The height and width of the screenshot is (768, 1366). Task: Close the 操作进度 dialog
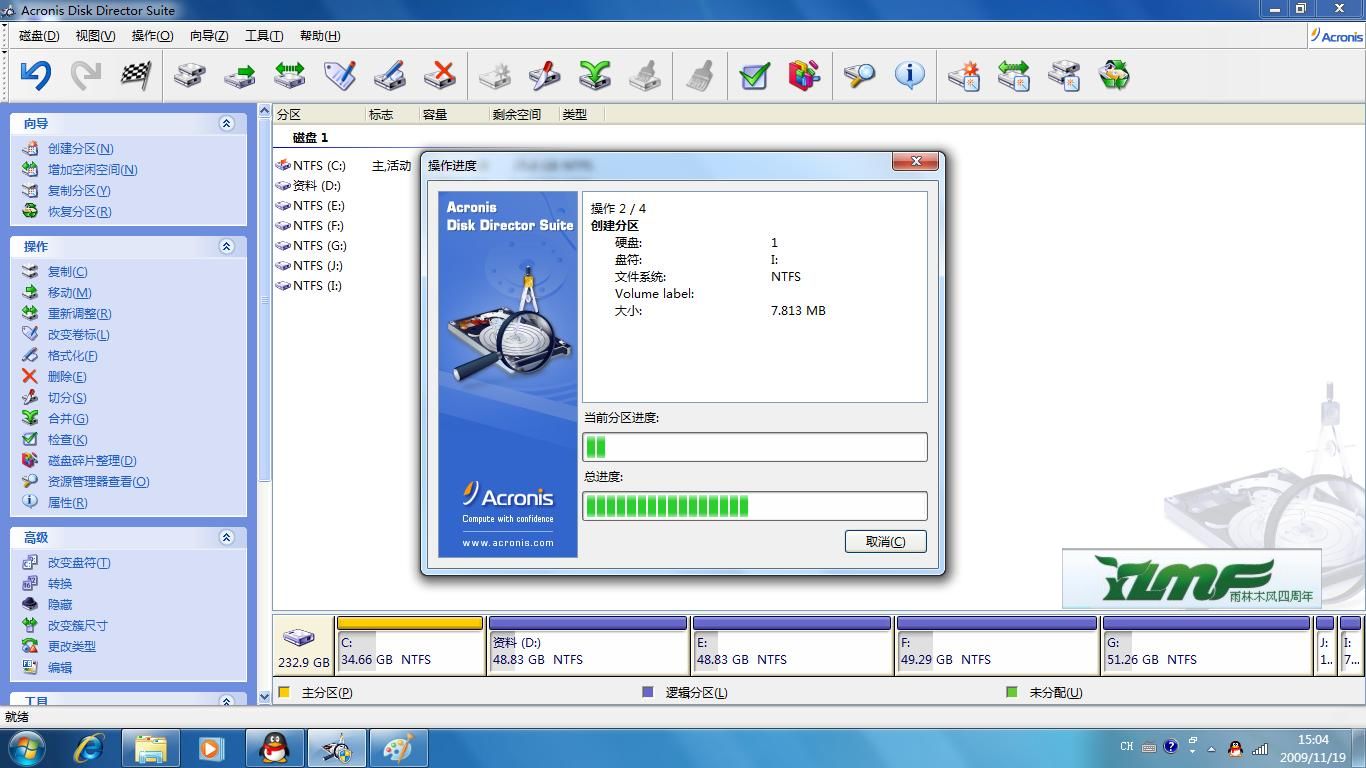coord(915,161)
